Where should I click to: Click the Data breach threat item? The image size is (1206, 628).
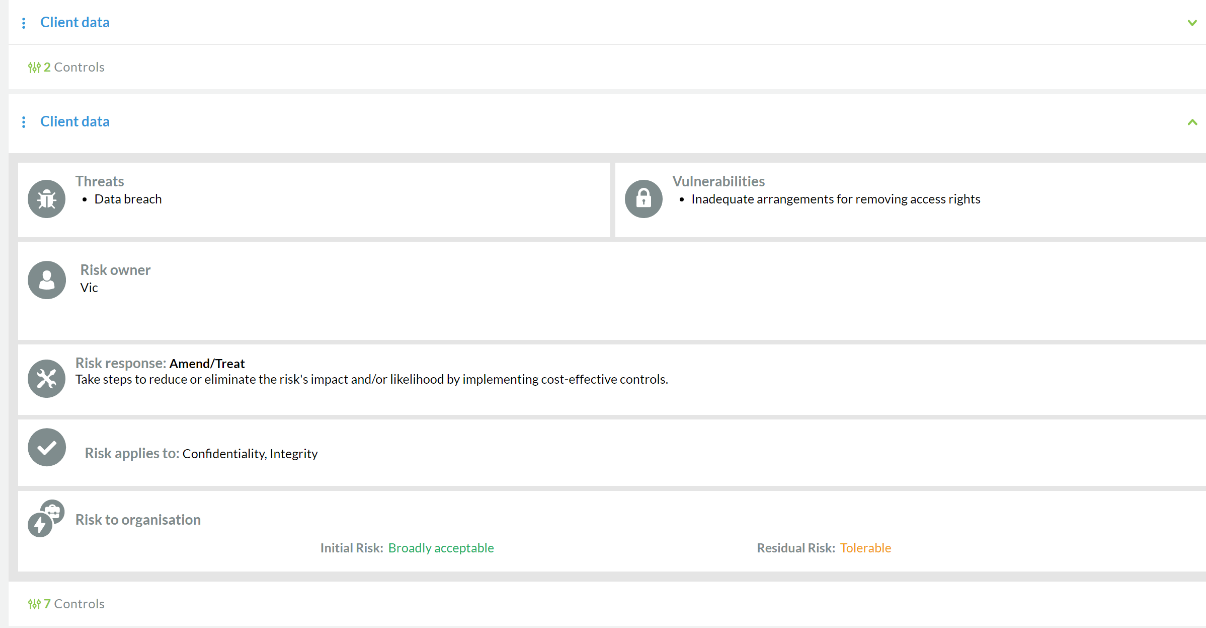(x=128, y=199)
